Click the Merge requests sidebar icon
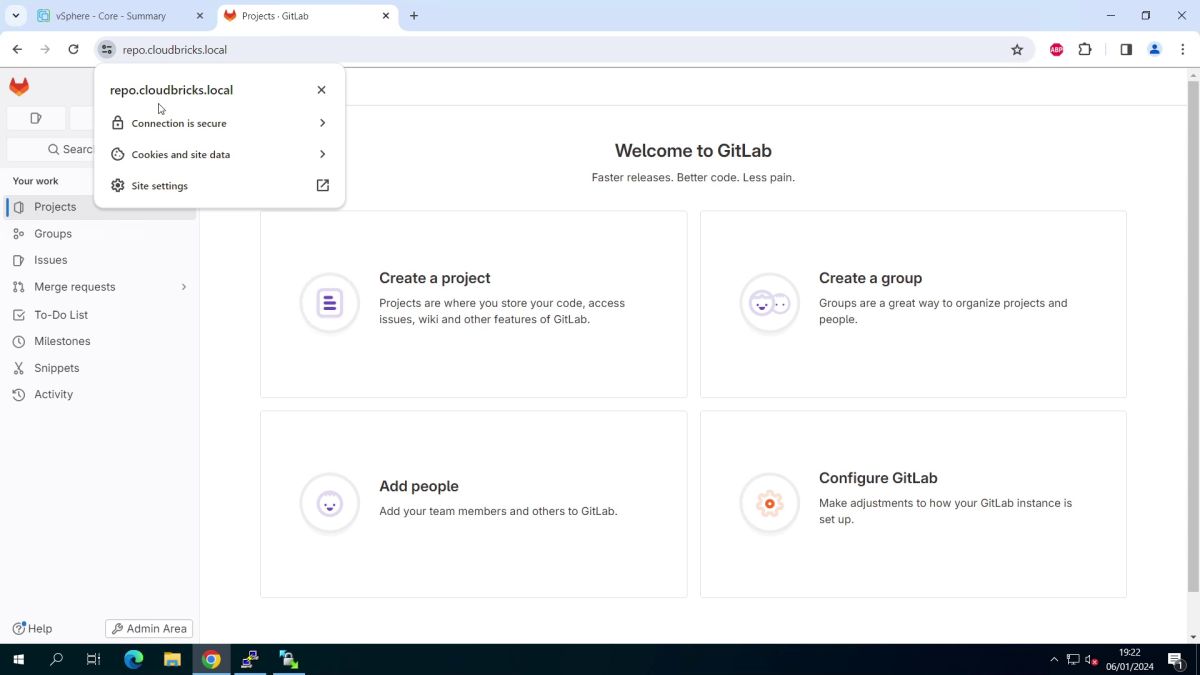Viewport: 1200px width, 675px height. pos(18,287)
